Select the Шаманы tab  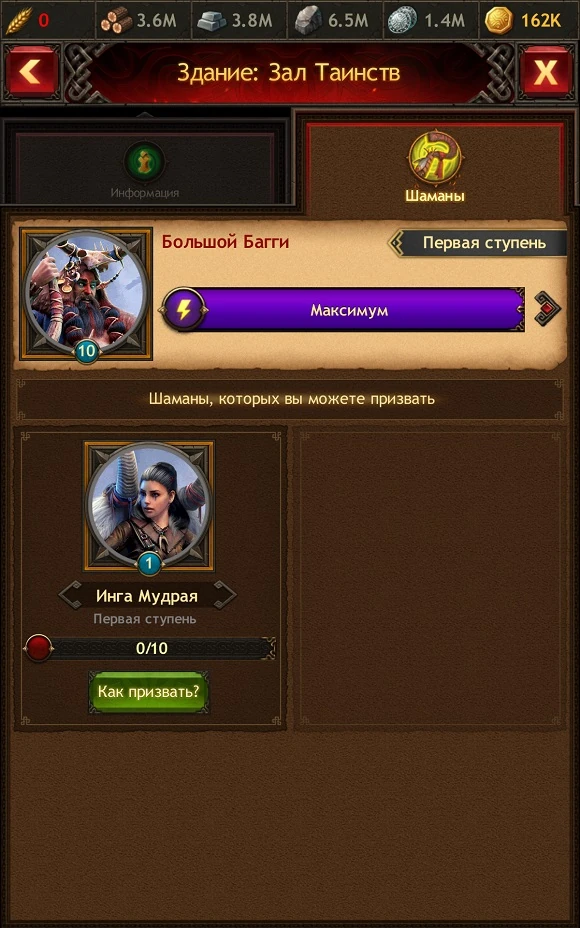(435, 168)
